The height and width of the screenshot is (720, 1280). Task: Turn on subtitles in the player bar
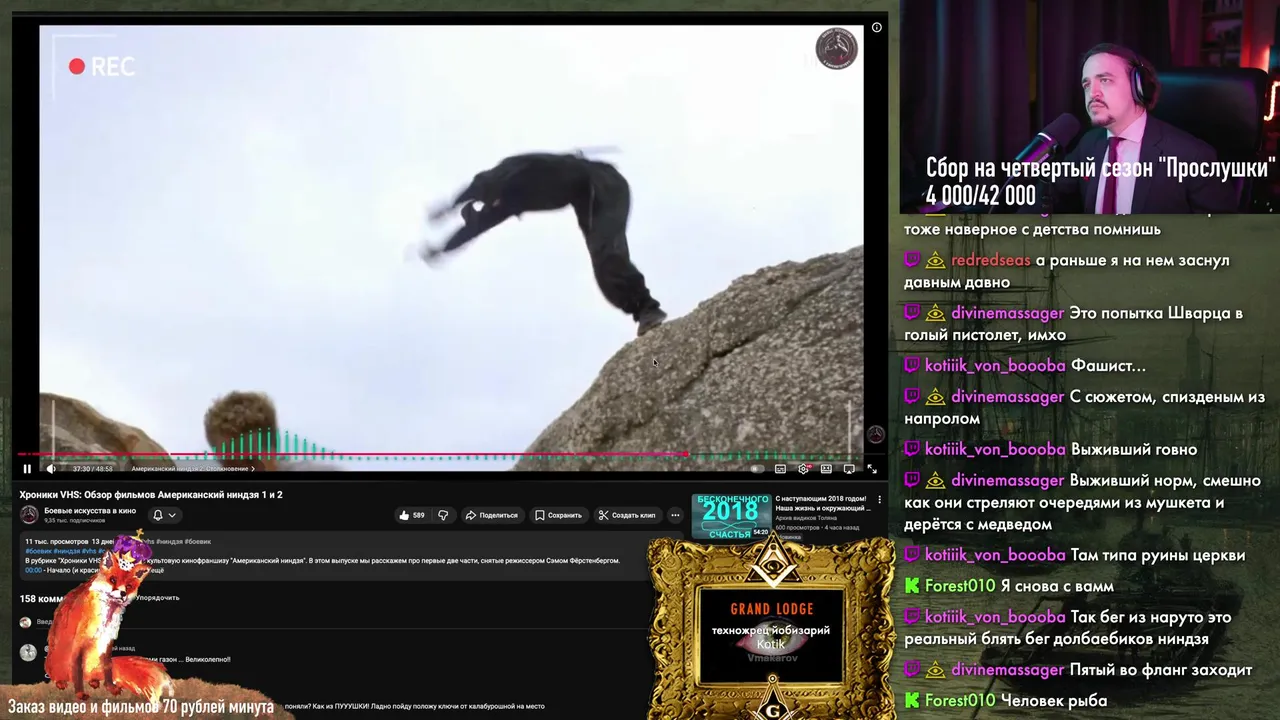[780, 468]
